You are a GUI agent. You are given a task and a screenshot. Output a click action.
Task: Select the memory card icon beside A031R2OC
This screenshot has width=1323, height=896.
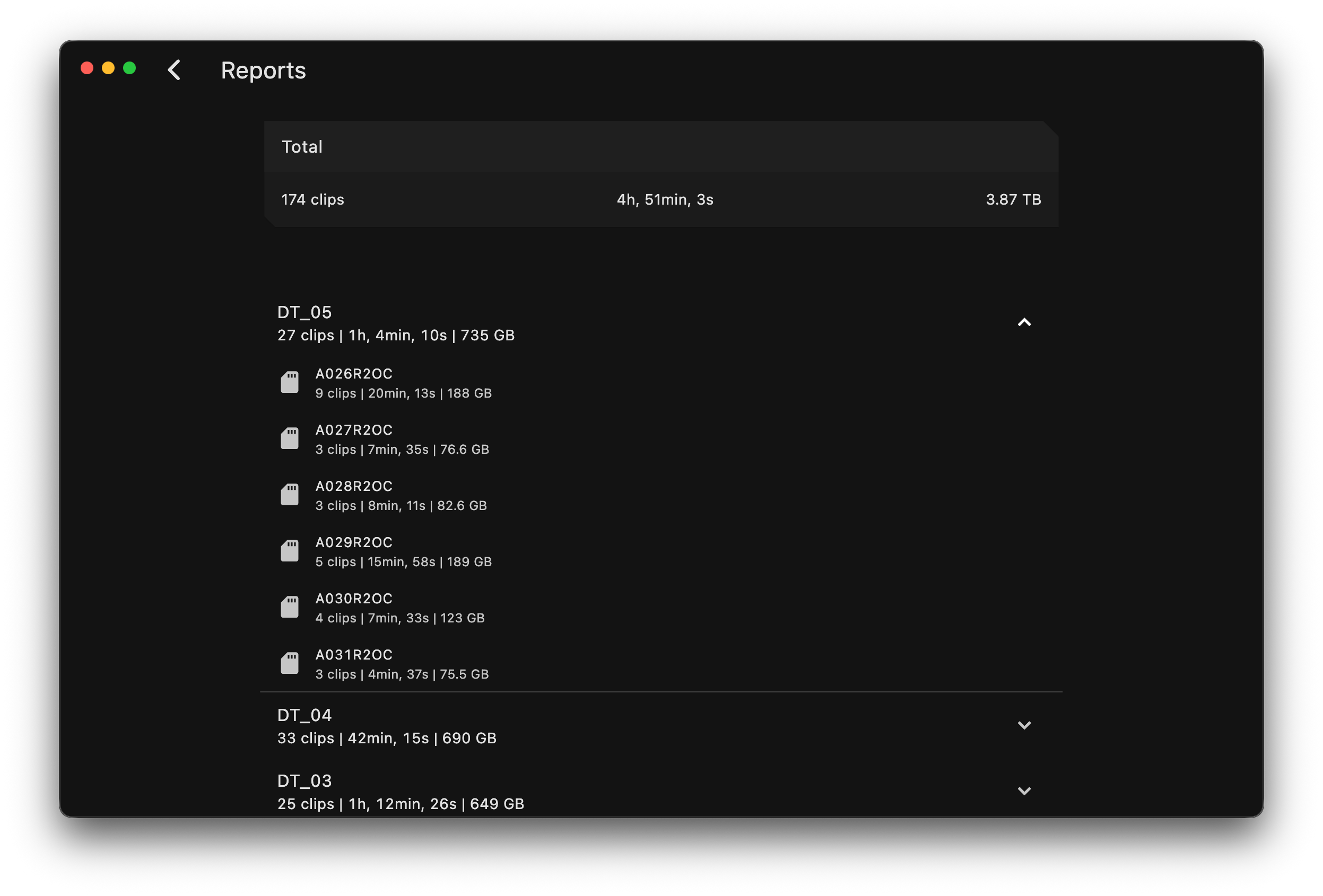click(290, 663)
